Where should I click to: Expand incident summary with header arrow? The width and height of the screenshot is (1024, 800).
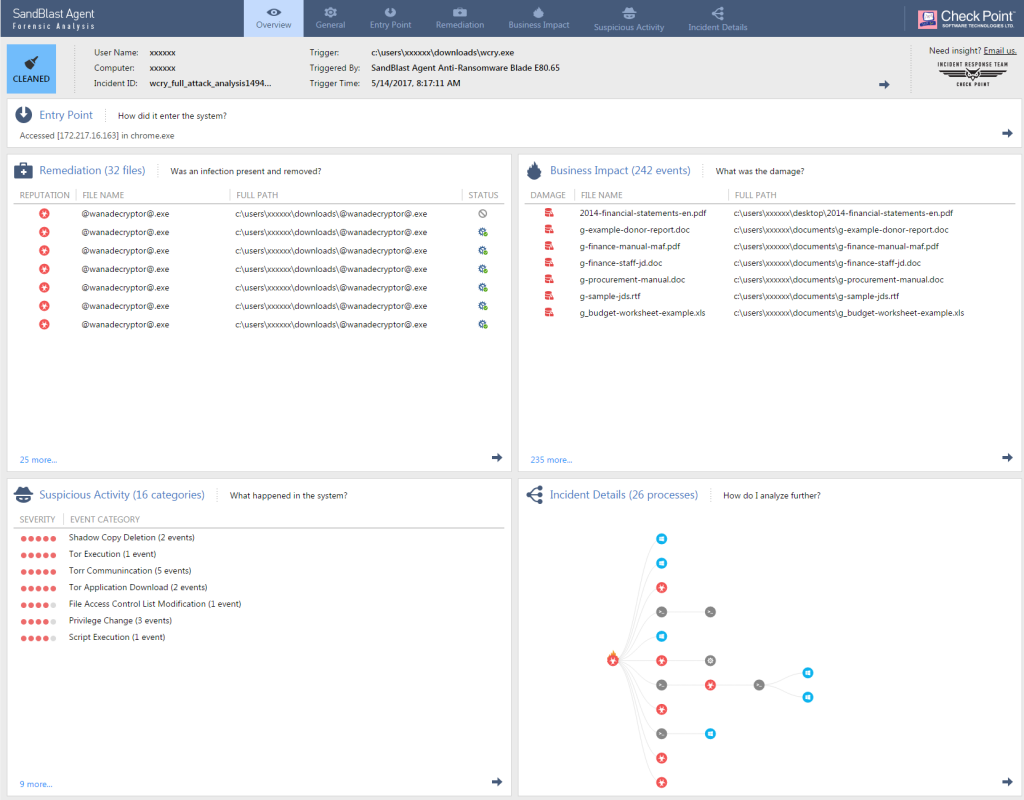click(884, 84)
